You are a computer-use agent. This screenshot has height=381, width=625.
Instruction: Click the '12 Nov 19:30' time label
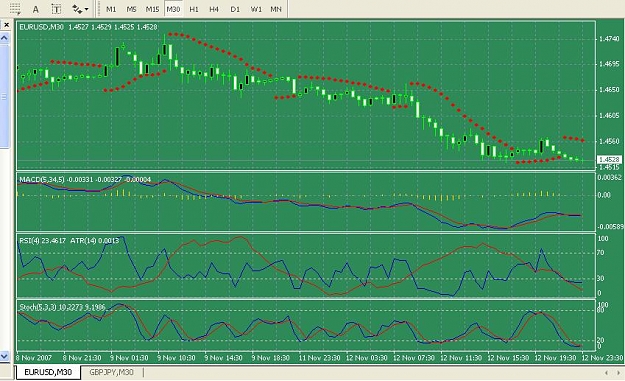(x=555, y=357)
